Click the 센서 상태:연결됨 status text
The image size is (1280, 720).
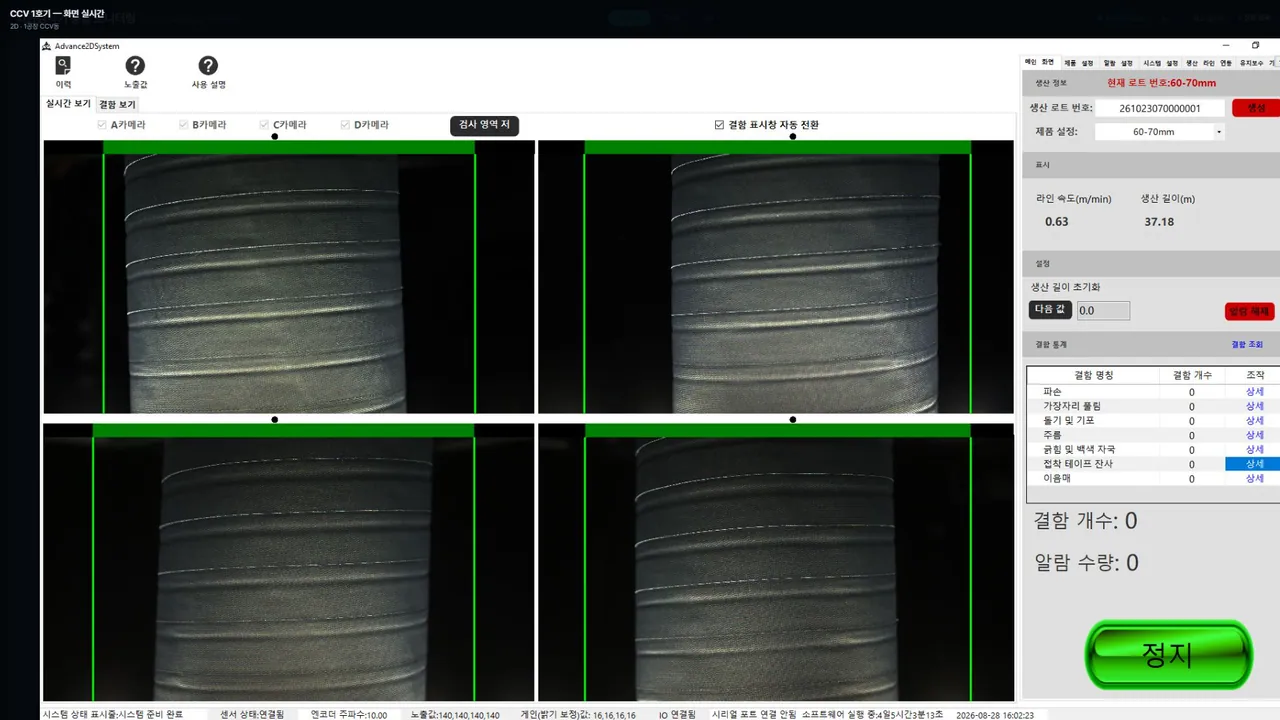(252, 715)
